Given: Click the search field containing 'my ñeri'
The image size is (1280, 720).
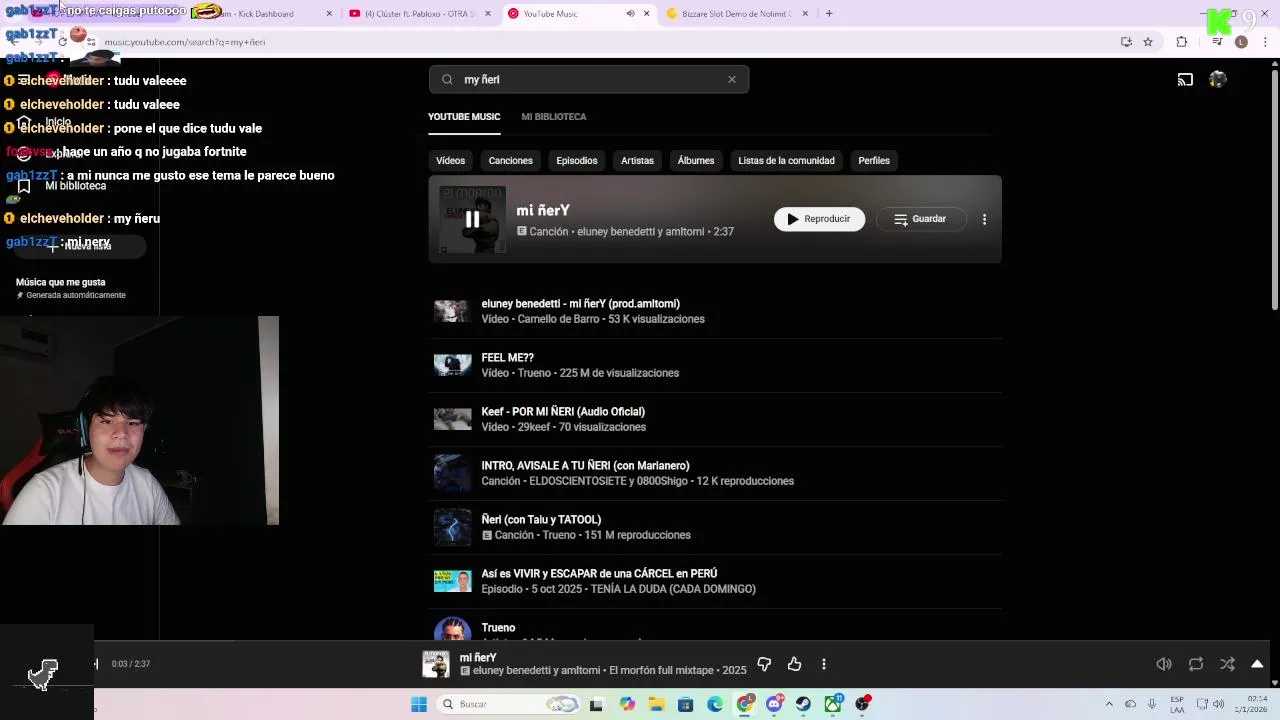Looking at the screenshot, I should click(x=589, y=79).
